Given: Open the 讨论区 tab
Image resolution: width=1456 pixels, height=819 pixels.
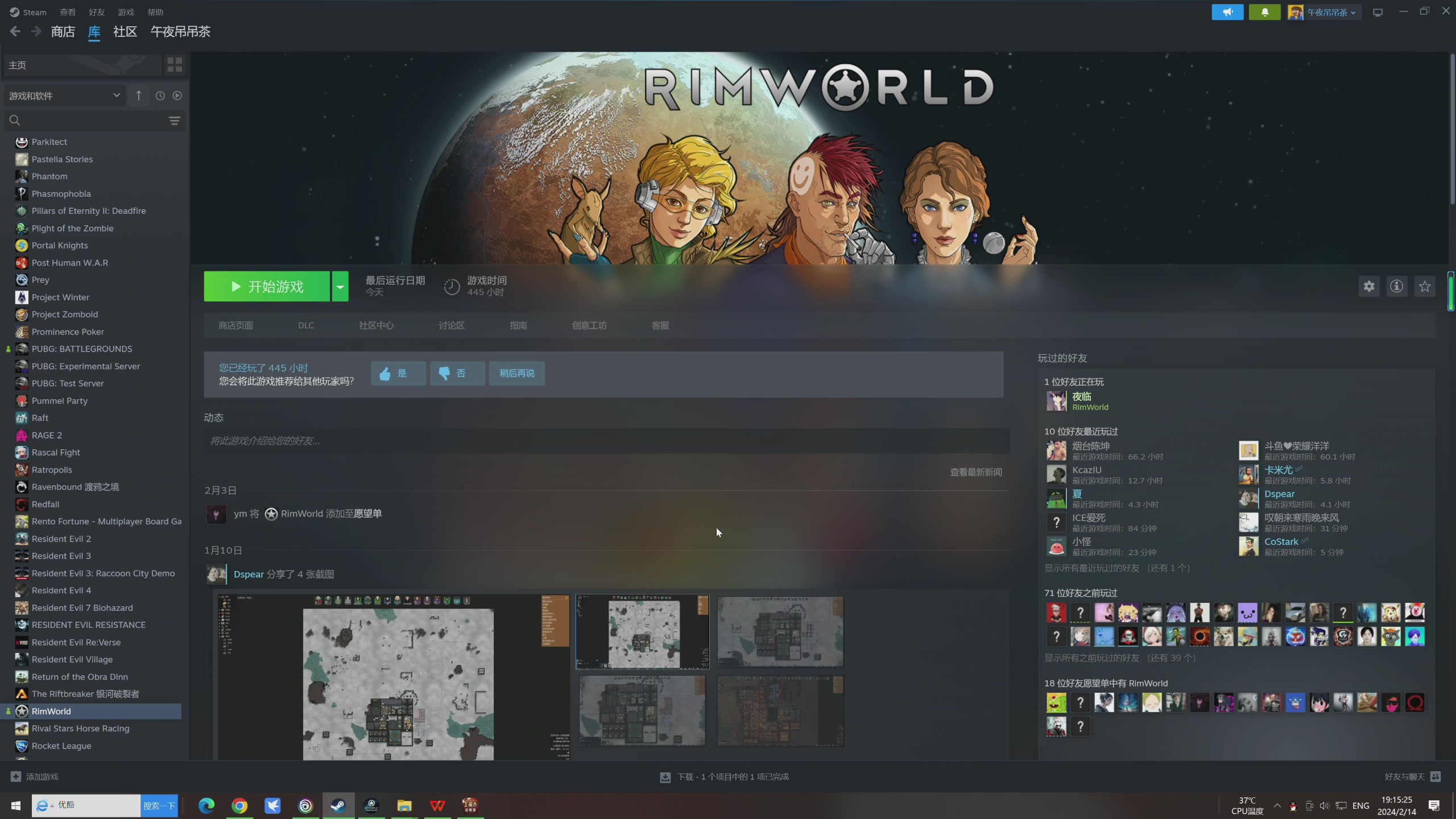Looking at the screenshot, I should (x=452, y=325).
